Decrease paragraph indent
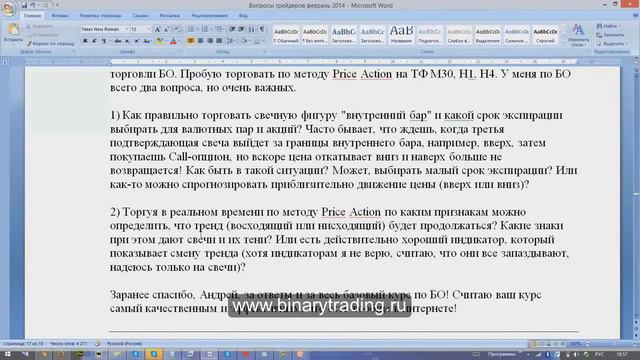Screen dimensions: 640x360 232,29
